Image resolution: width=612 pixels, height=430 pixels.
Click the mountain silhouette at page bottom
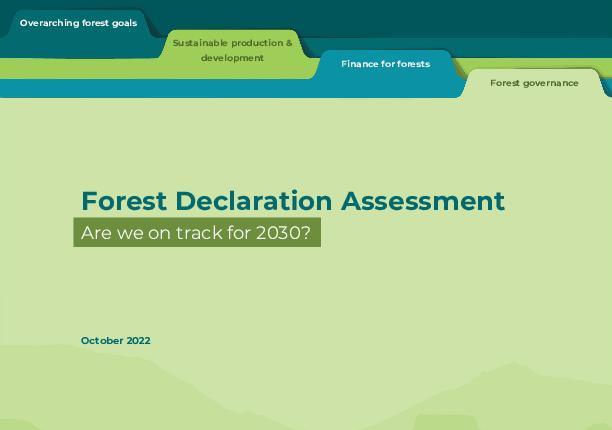306,390
